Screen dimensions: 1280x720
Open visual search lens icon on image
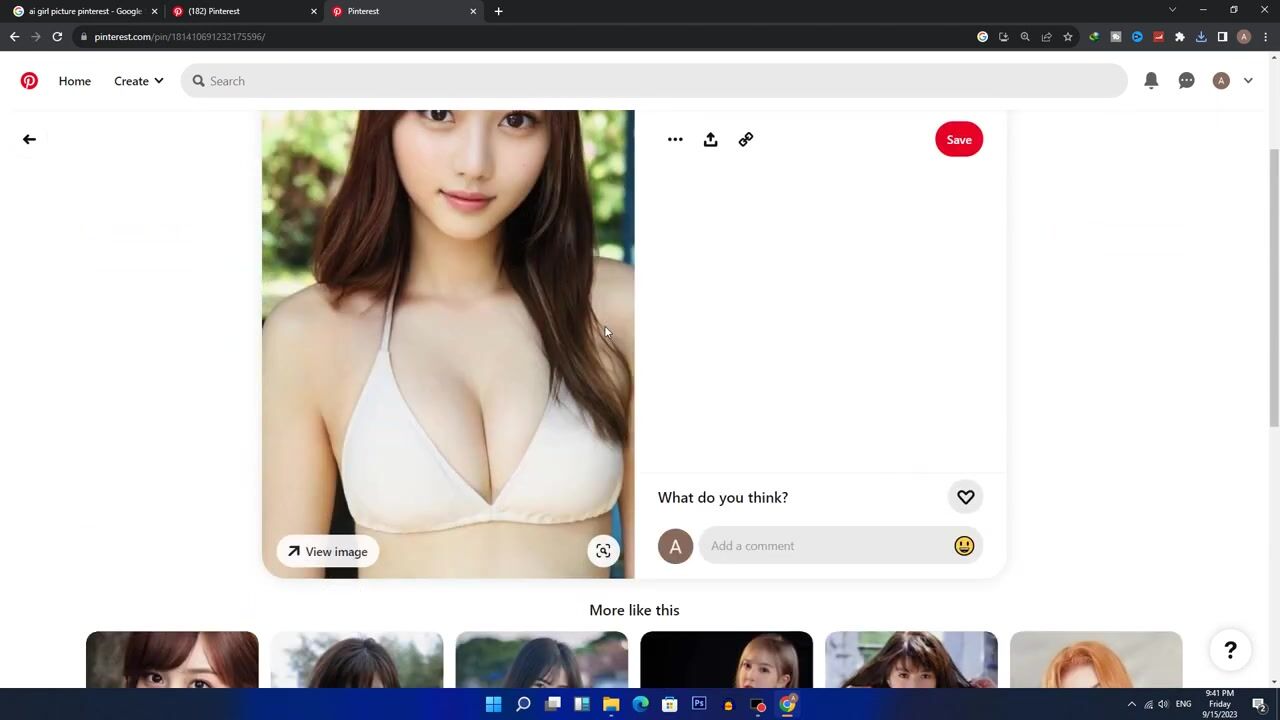pyautogui.click(x=603, y=551)
